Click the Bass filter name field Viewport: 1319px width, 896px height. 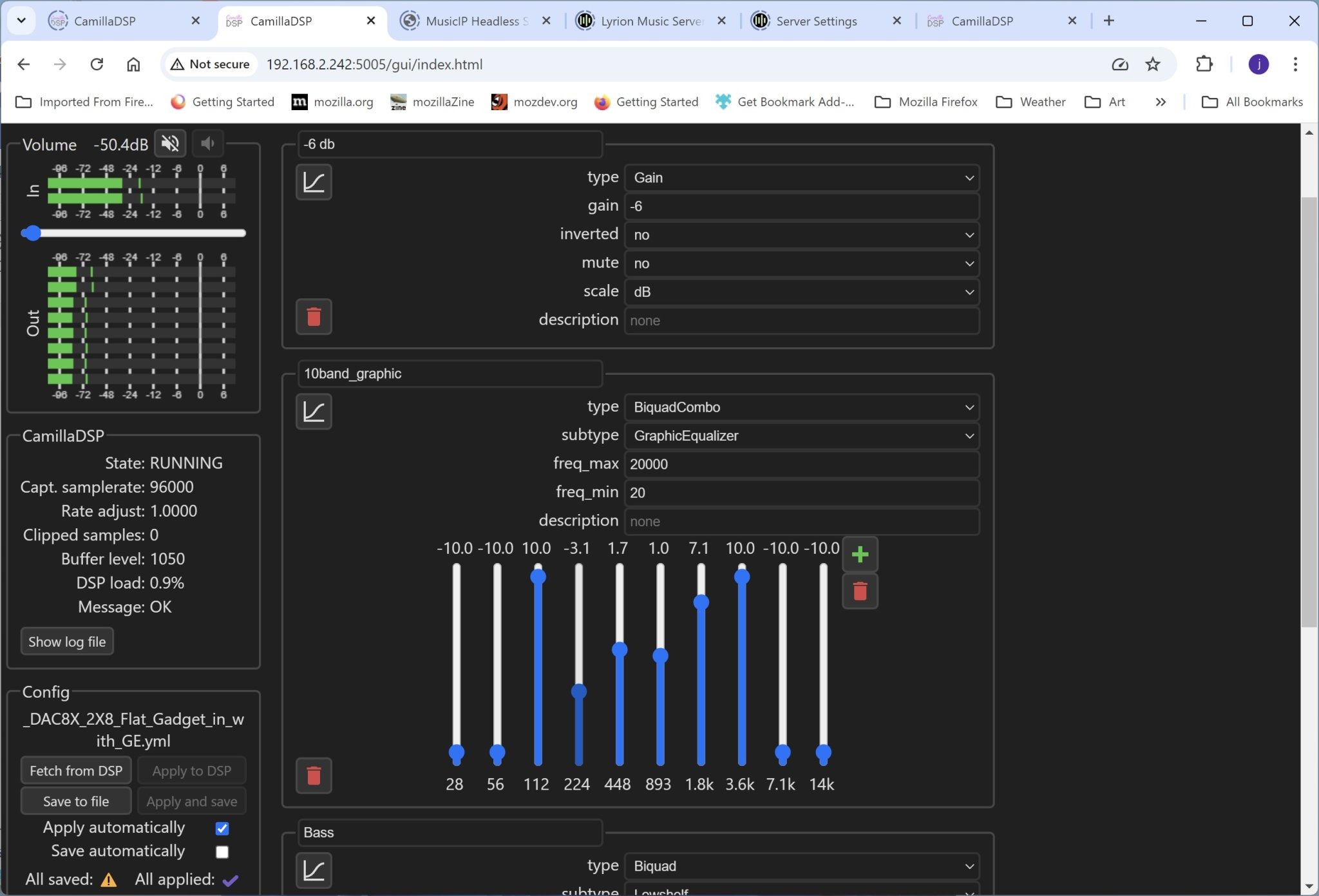450,832
